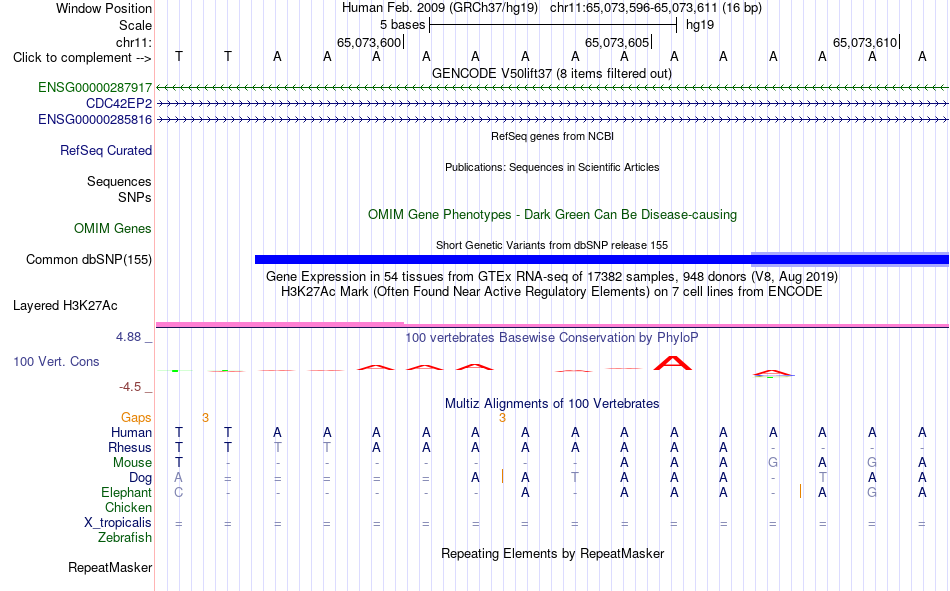Click the '5 bases' scale bar
This screenshot has width=950, height=591.
553,25
